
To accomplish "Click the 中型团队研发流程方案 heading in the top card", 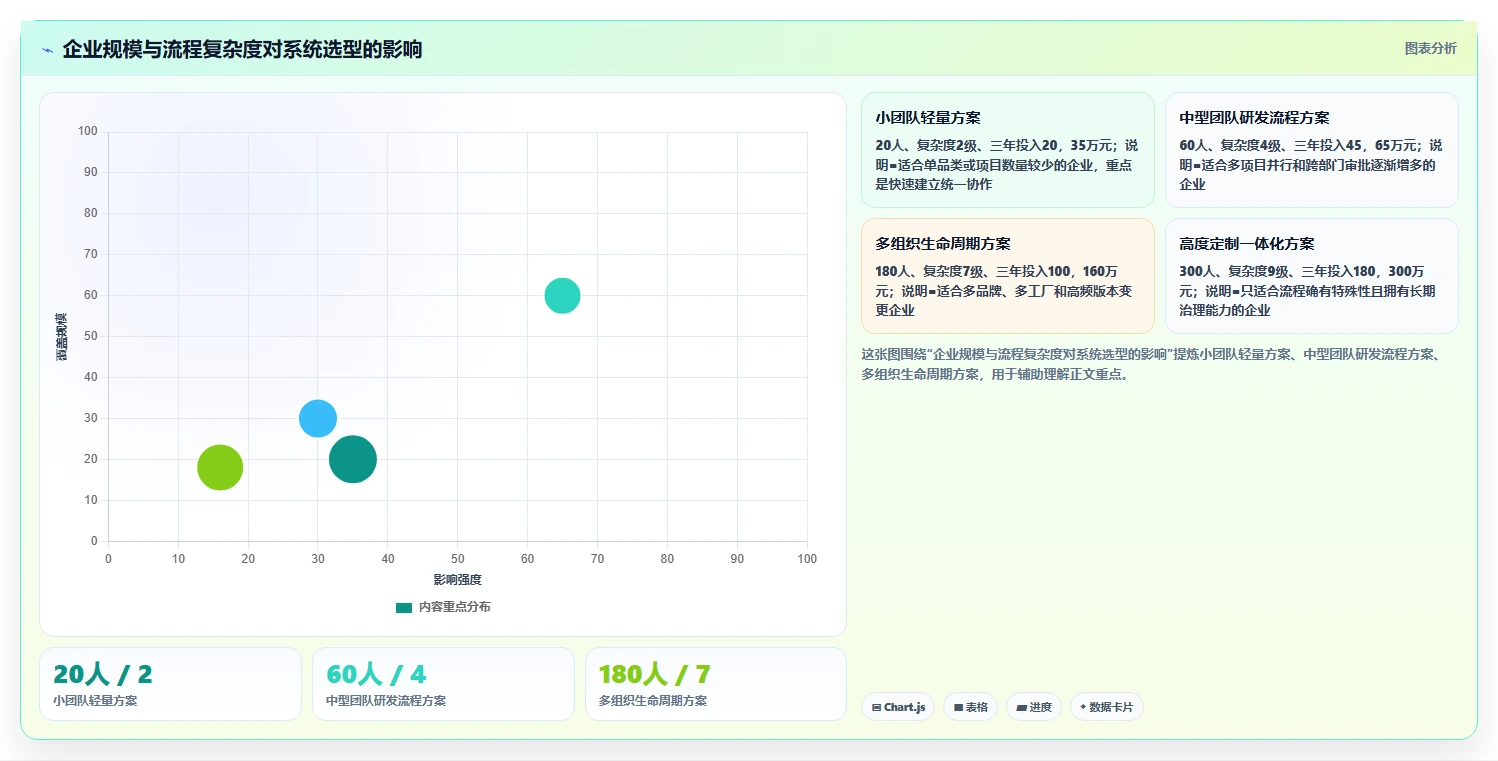I will click(x=1254, y=118).
